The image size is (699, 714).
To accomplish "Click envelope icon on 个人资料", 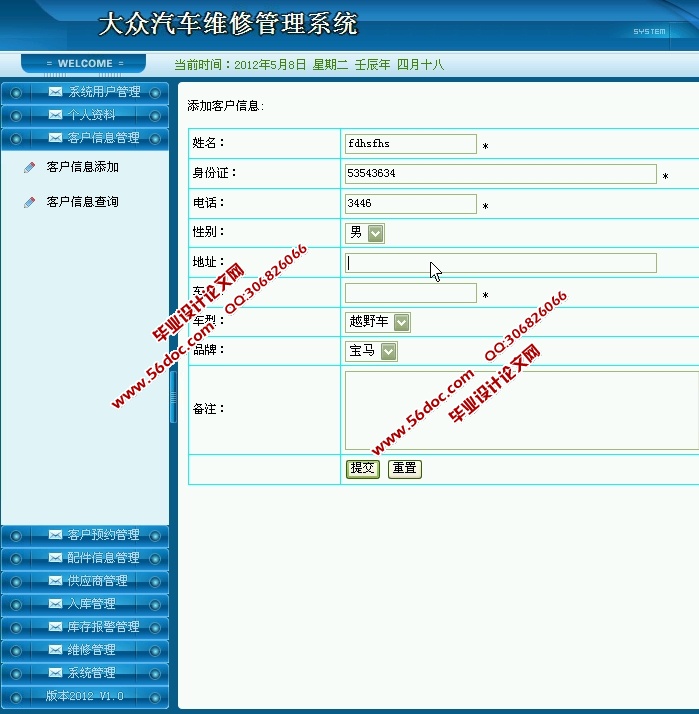I will pyautogui.click(x=55, y=115).
